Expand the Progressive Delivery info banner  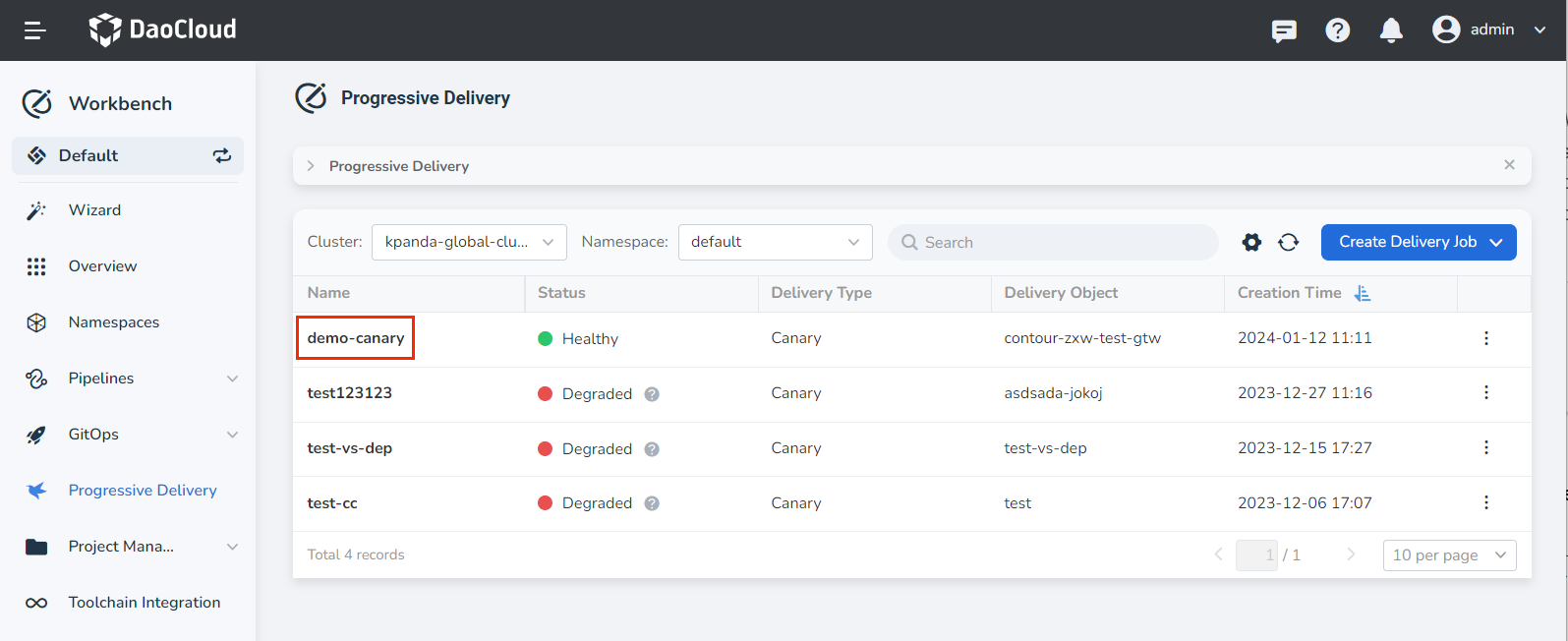click(311, 166)
